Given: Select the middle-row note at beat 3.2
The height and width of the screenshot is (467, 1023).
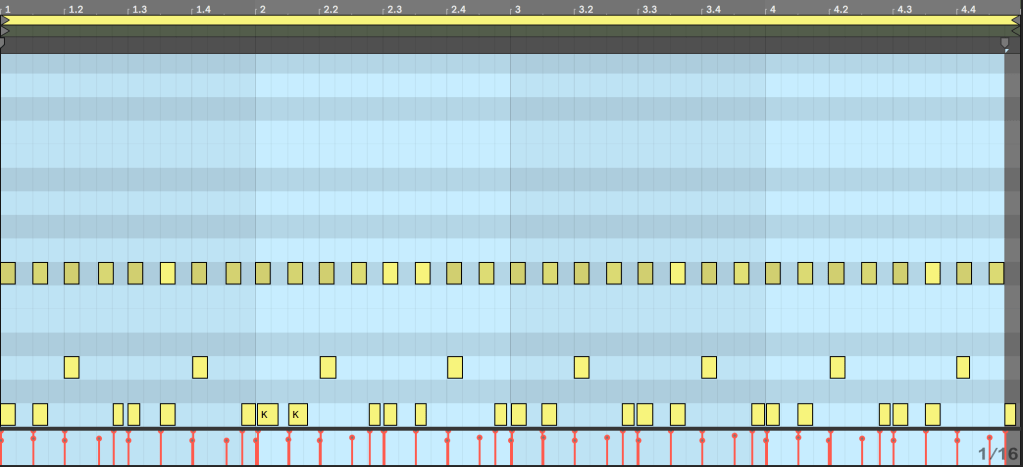Looking at the screenshot, I should 582,367.
